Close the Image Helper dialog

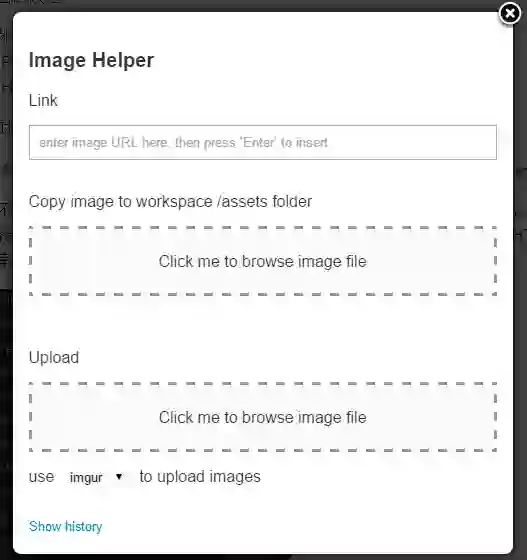510,14
